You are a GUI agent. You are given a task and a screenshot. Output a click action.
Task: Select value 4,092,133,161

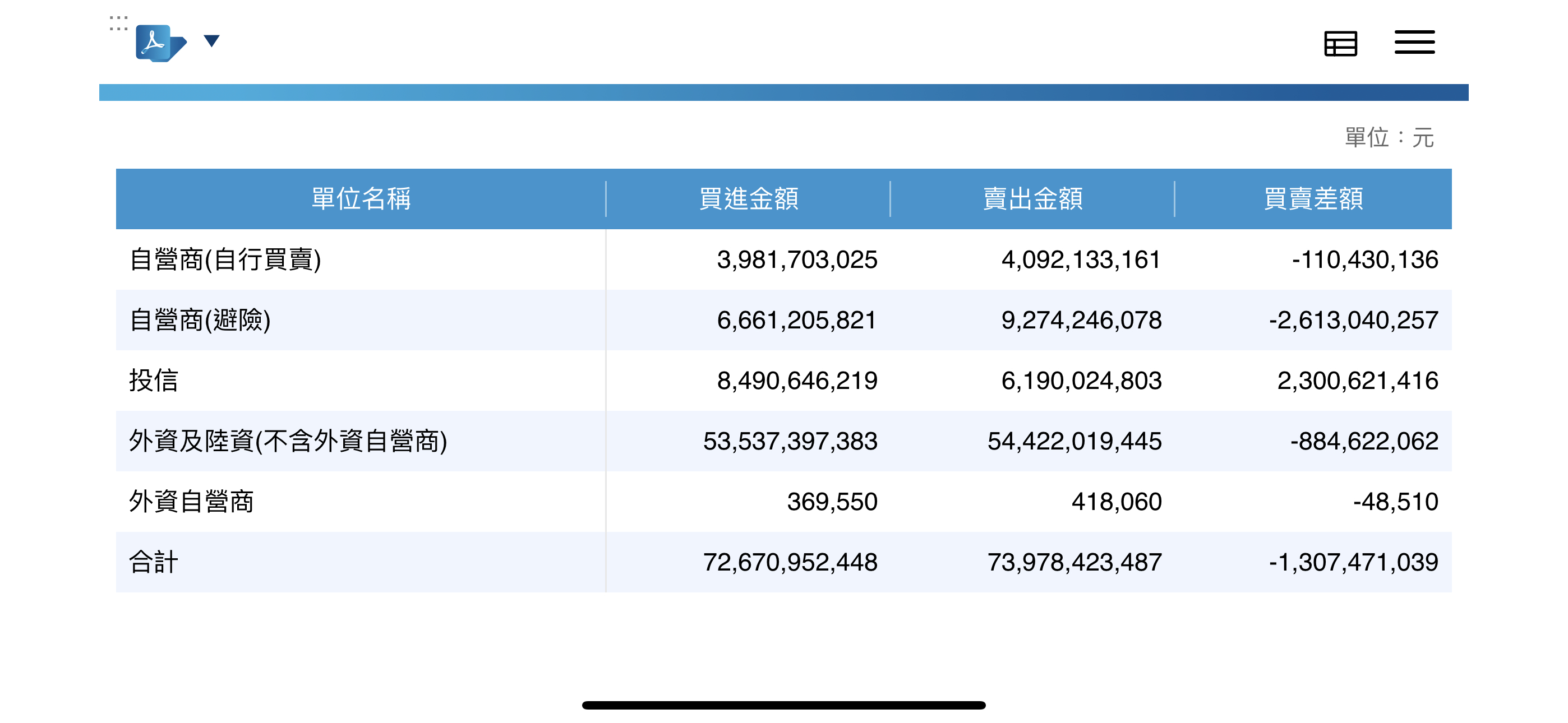coord(1081,260)
